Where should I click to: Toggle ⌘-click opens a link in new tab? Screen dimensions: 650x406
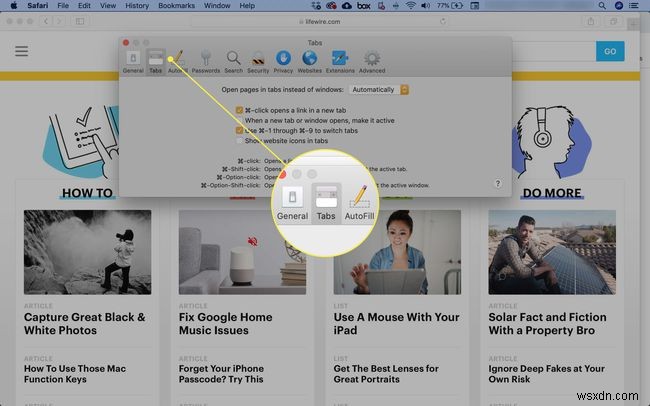tap(239, 110)
